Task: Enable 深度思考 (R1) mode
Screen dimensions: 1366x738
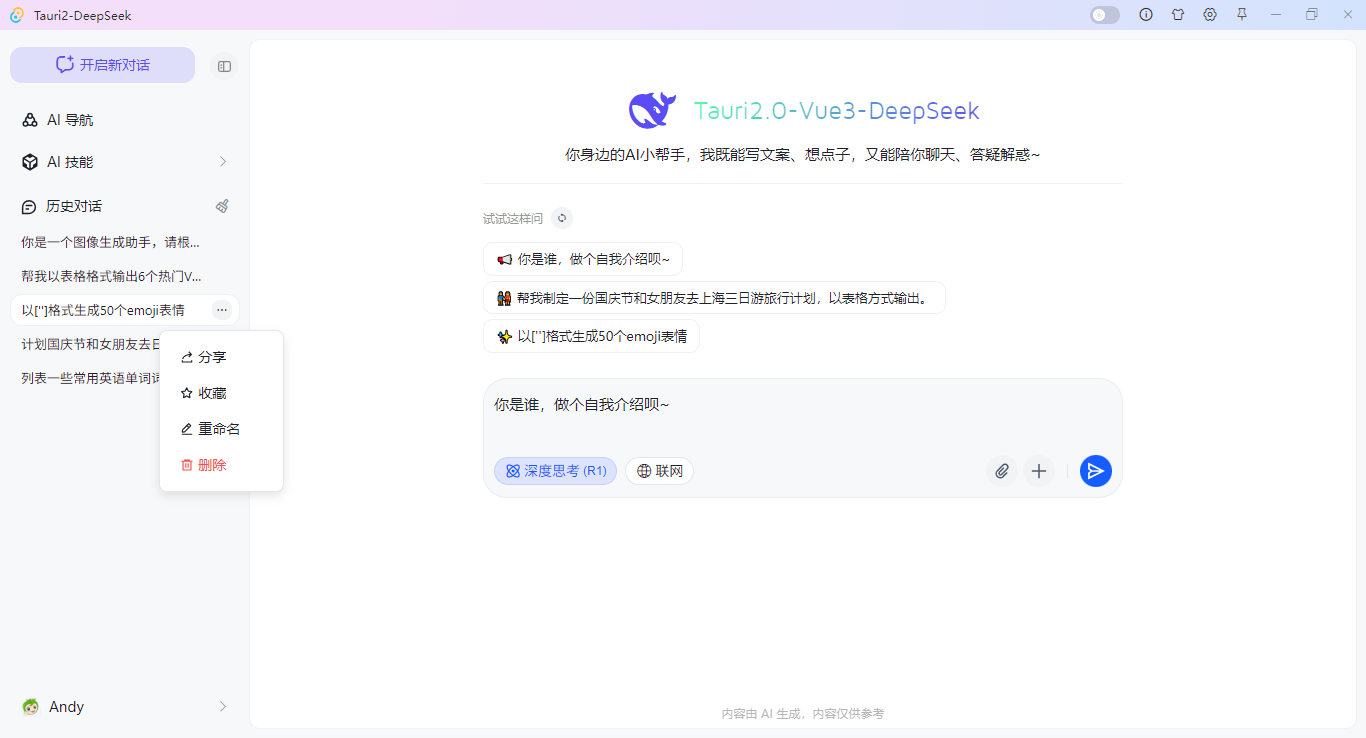Action: [x=555, y=470]
